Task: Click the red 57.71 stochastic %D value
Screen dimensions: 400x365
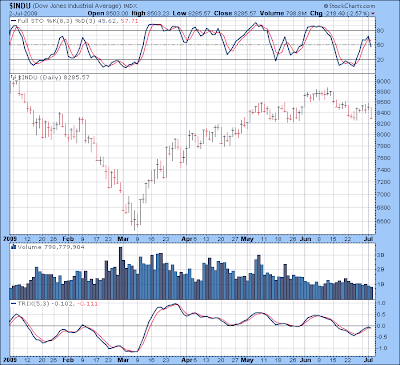Action: (x=131, y=21)
